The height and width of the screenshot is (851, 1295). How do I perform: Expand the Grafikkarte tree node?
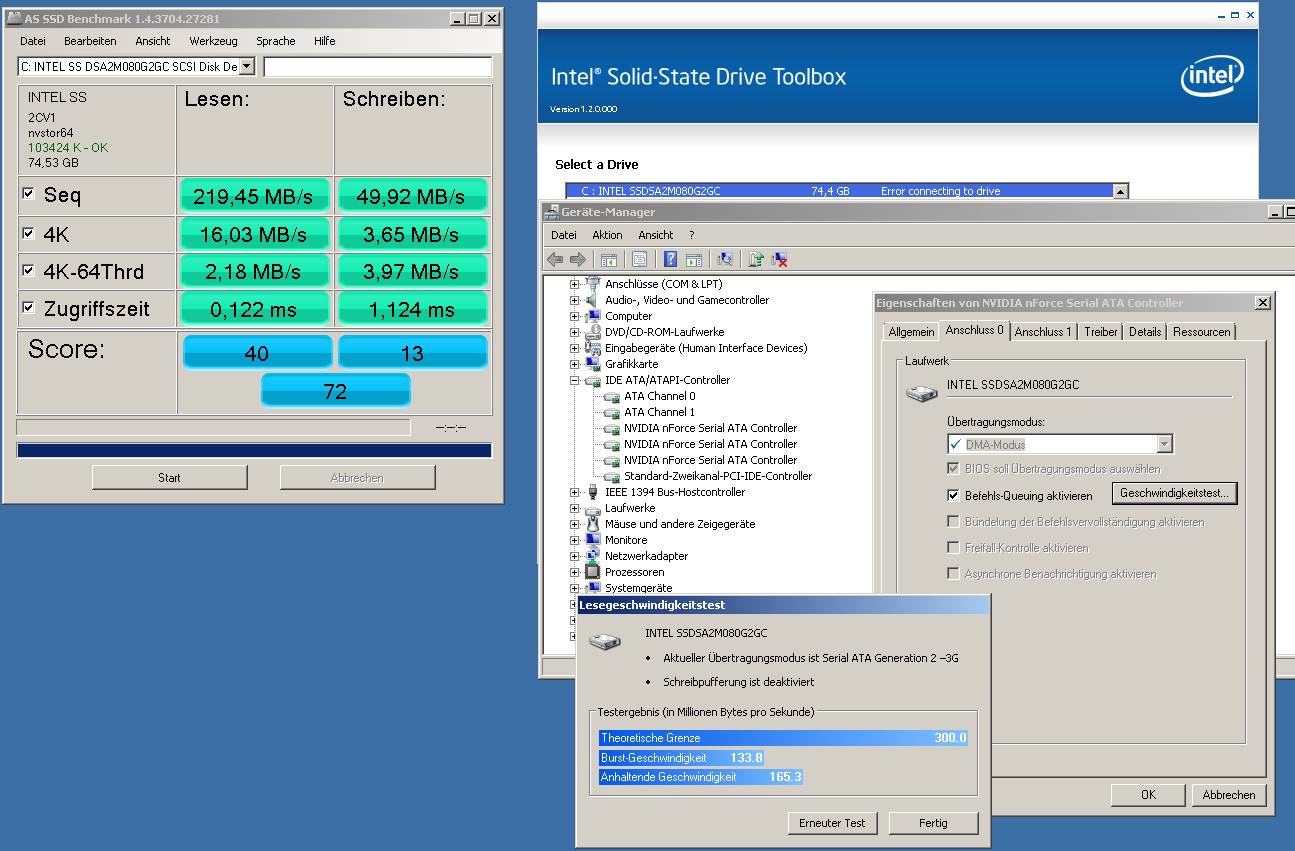[x=575, y=364]
